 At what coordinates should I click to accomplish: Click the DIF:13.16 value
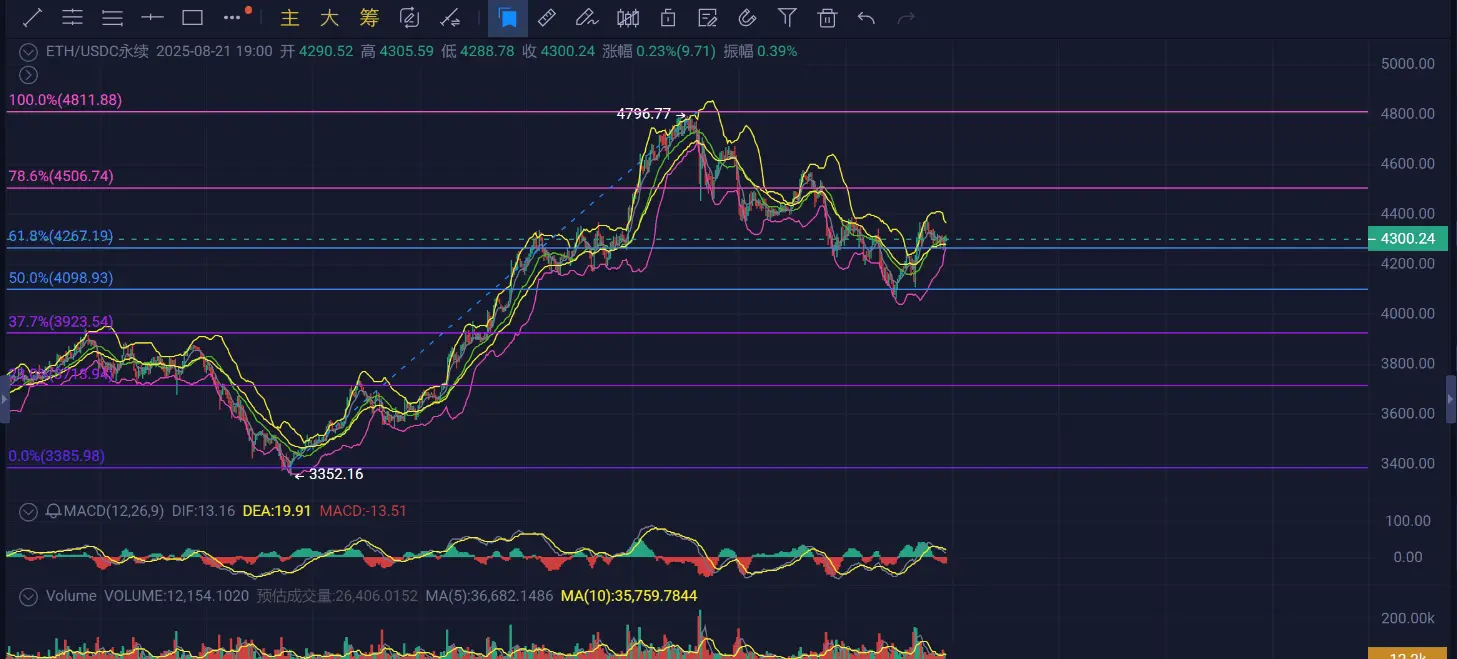(203, 511)
